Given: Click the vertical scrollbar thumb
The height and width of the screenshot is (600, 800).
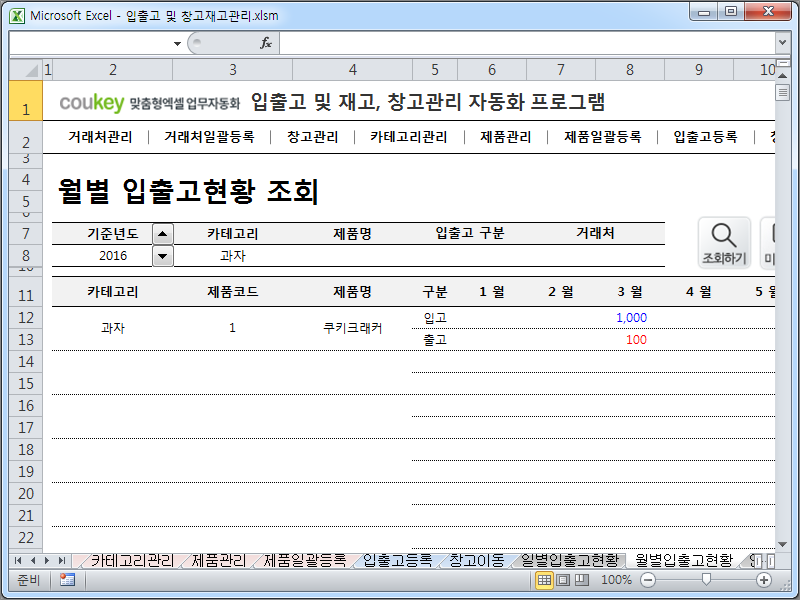Looking at the screenshot, I should point(782,93).
